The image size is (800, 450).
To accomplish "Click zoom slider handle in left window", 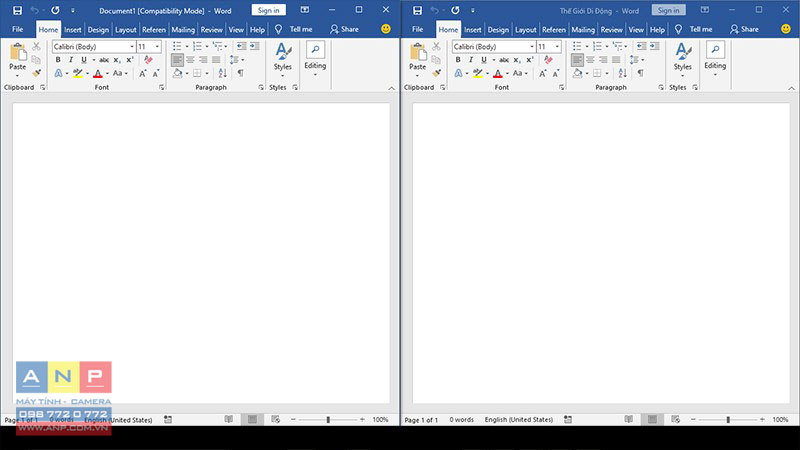I will pos(328,419).
